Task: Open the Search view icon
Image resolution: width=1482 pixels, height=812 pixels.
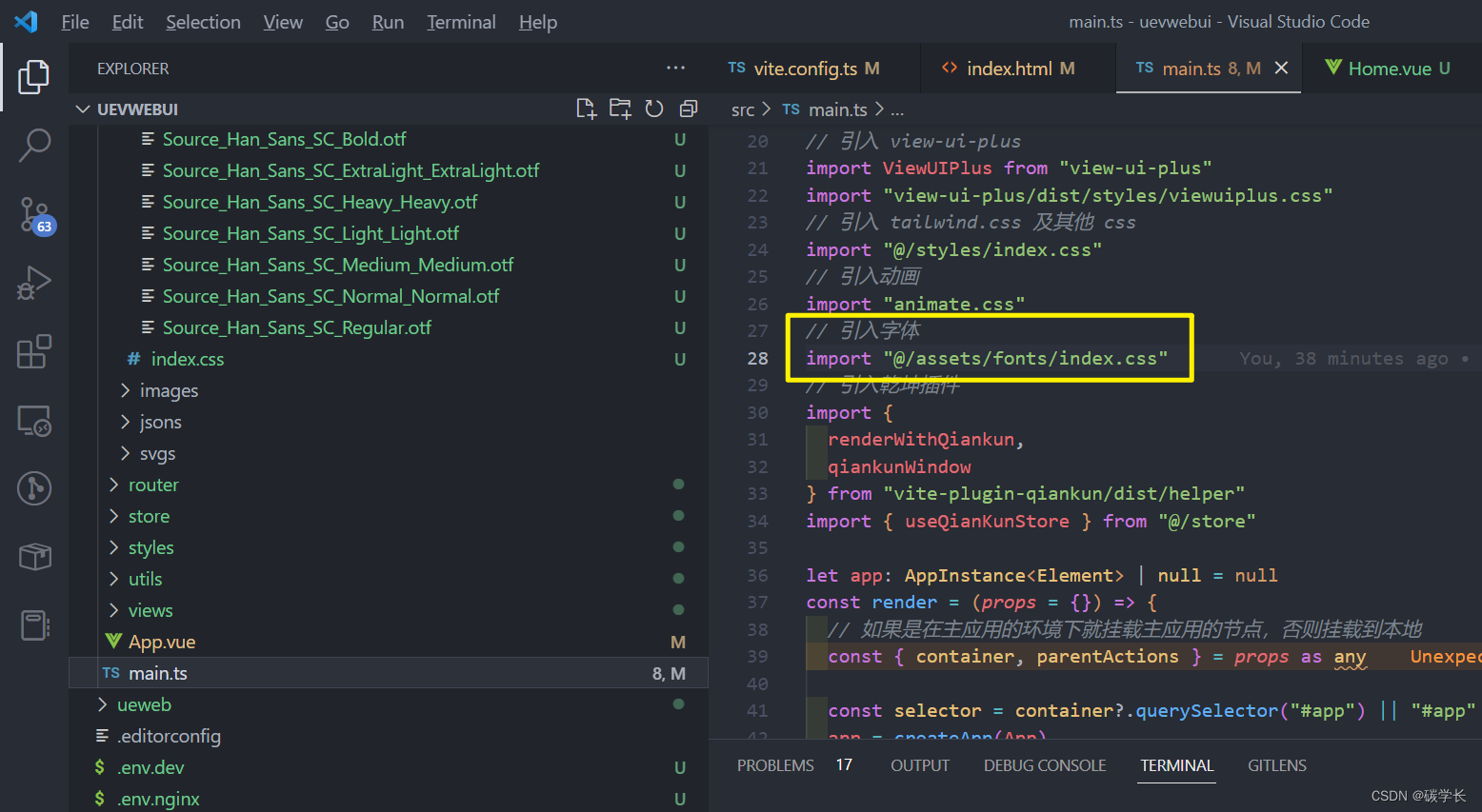Action: [34, 146]
